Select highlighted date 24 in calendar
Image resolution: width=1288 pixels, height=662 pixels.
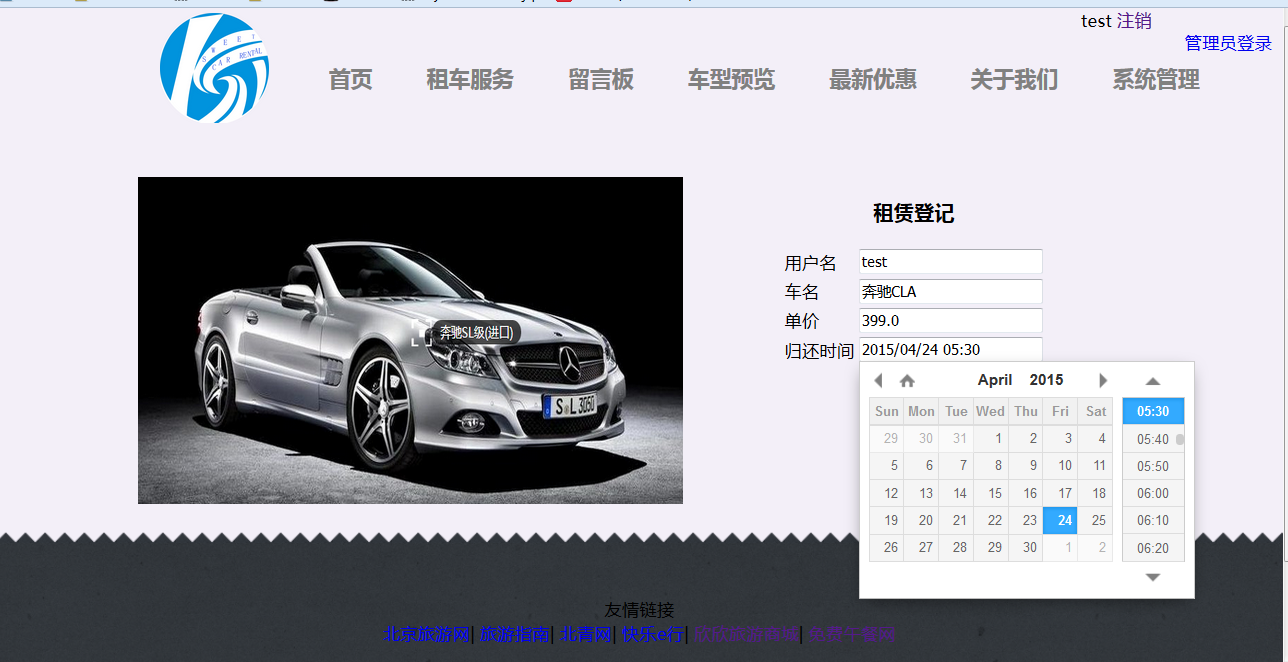1060,520
